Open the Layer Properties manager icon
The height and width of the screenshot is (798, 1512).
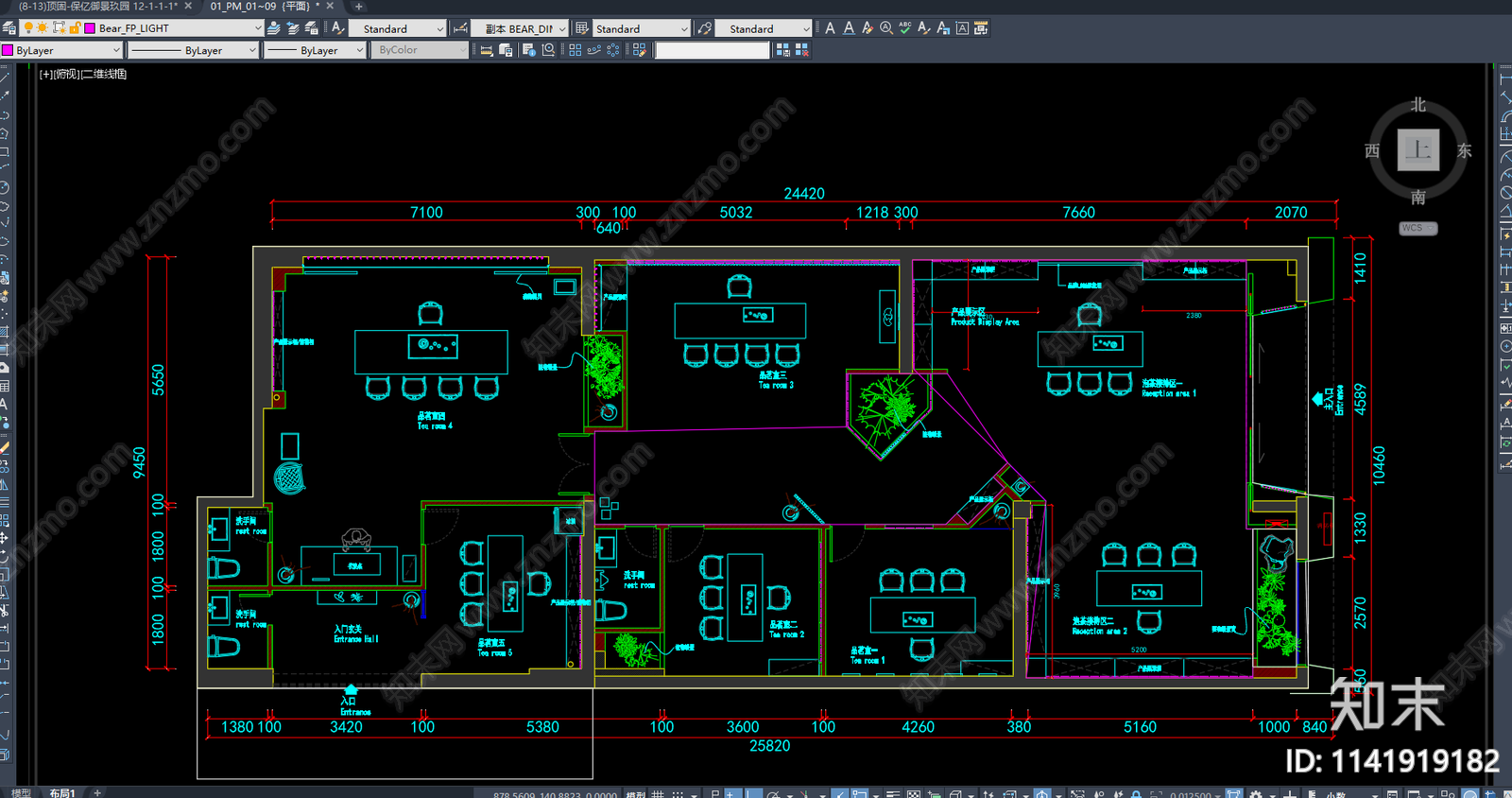tap(9, 28)
